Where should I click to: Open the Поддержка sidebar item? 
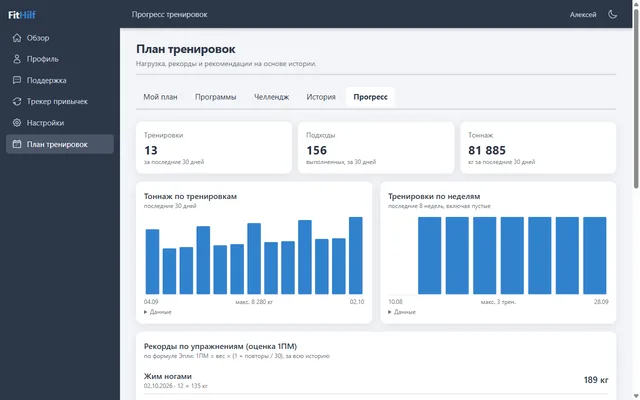point(60,80)
